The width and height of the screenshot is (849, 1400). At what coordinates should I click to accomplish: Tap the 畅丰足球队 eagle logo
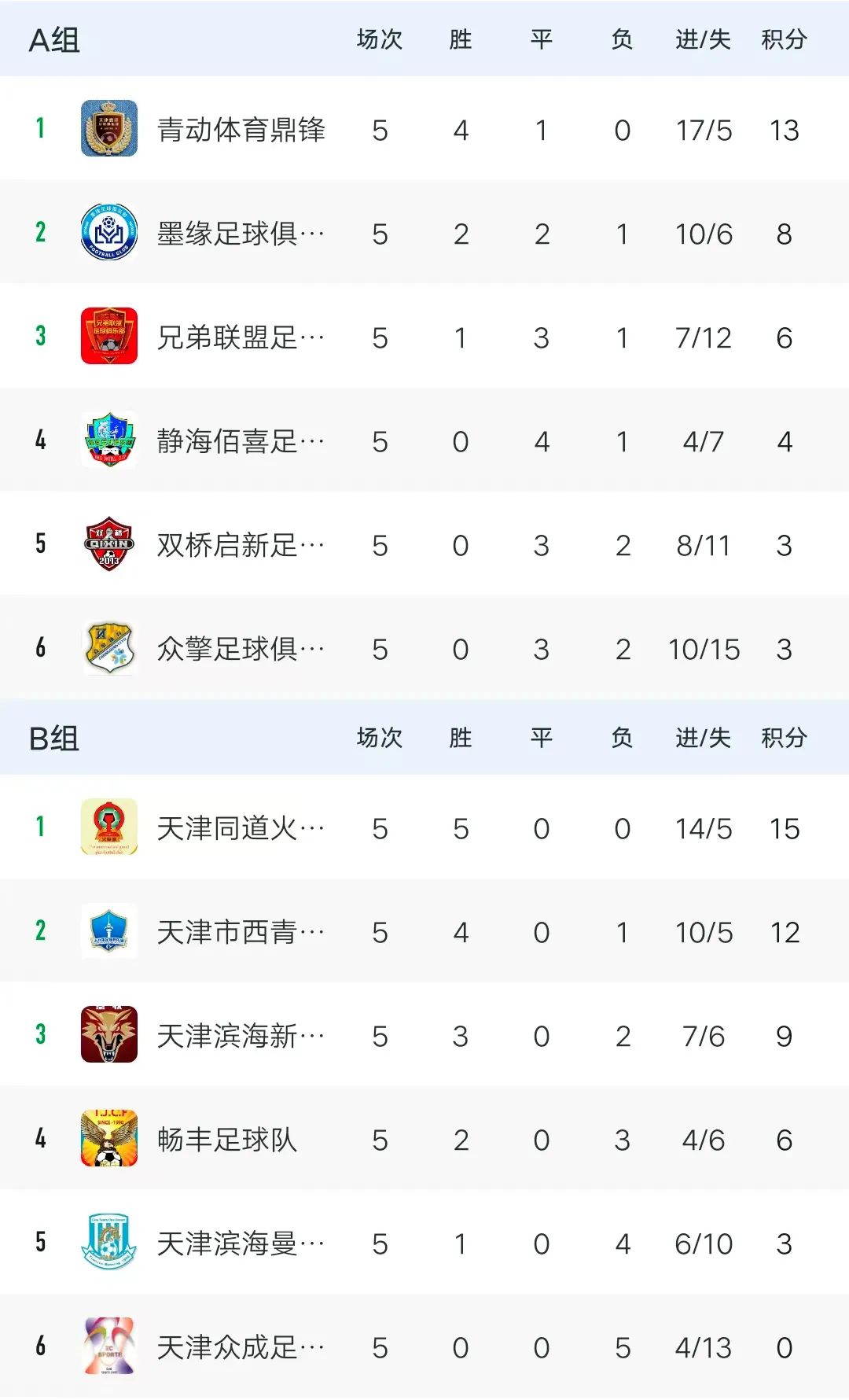[x=109, y=1138]
